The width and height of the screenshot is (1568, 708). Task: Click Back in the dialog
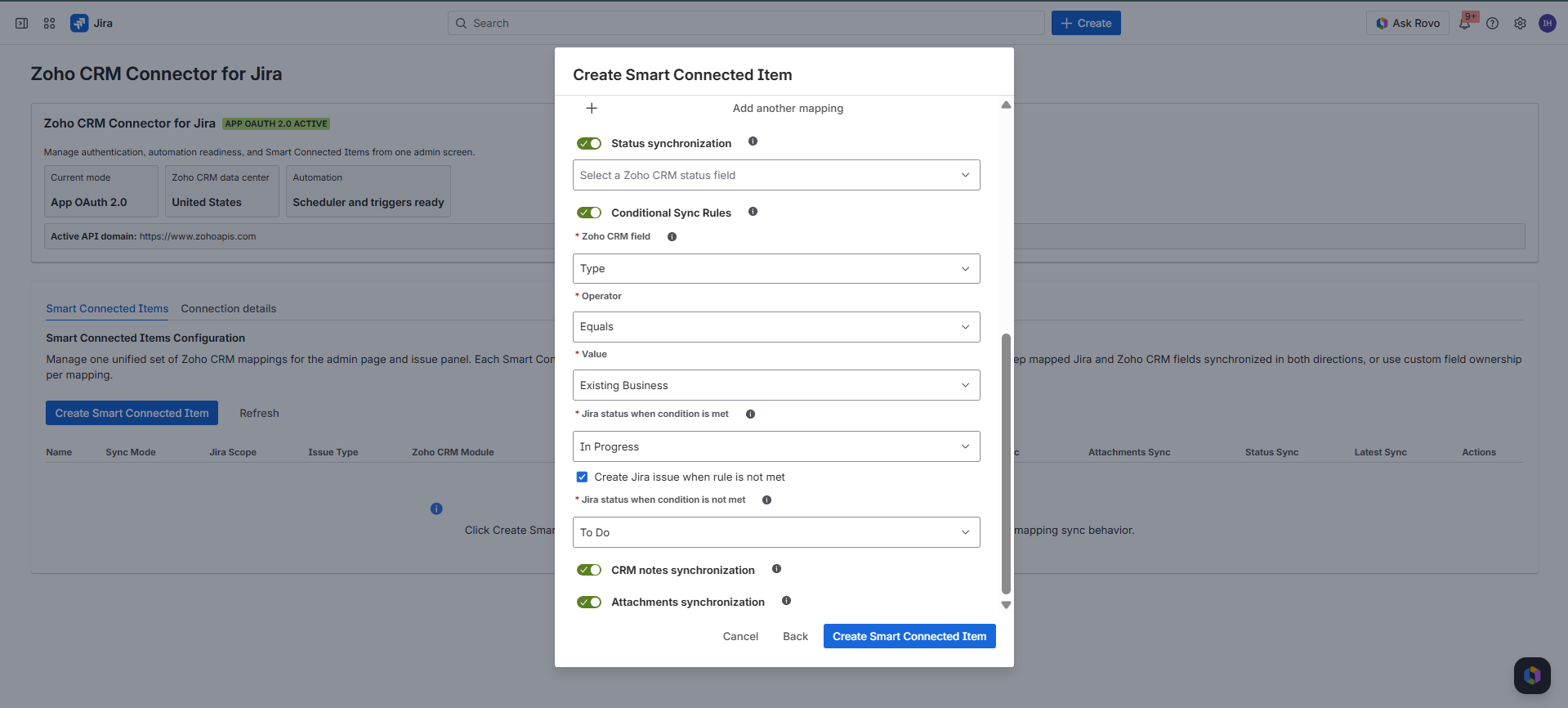click(x=795, y=636)
